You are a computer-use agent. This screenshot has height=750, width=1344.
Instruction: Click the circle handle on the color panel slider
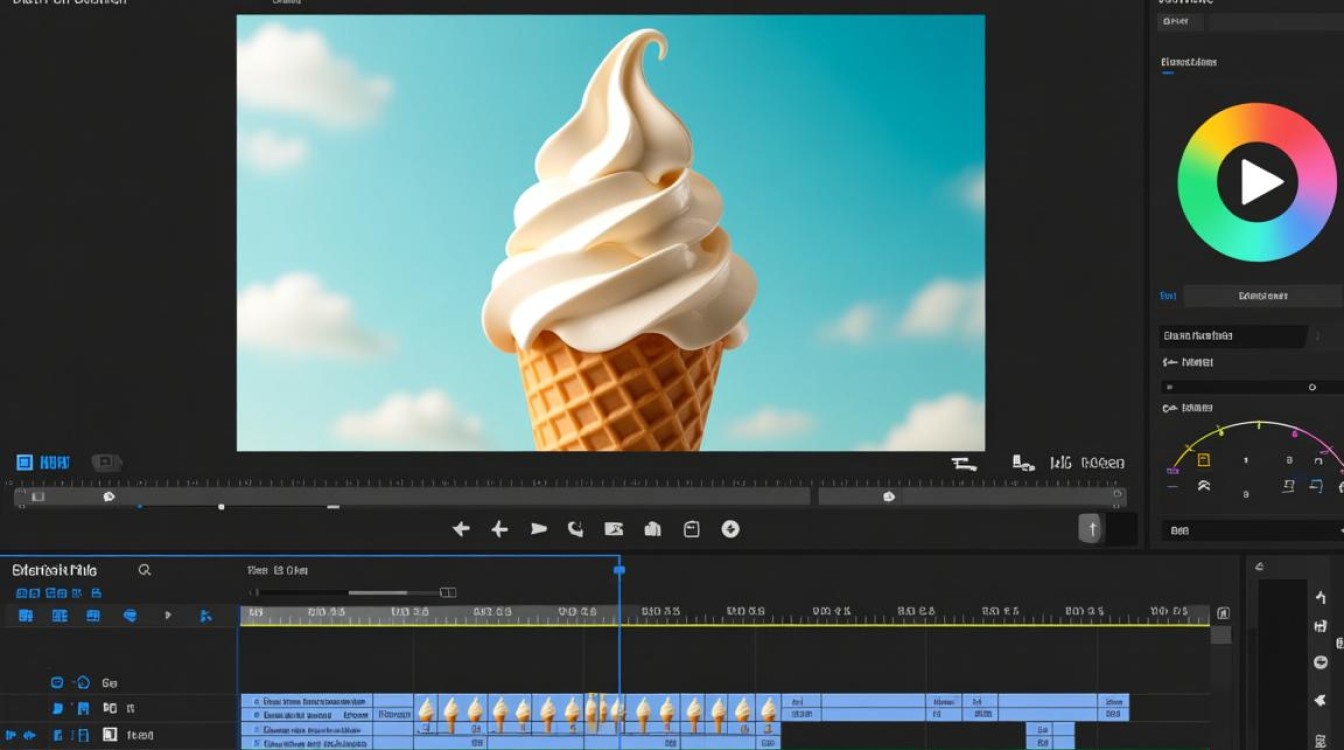pos(1312,387)
